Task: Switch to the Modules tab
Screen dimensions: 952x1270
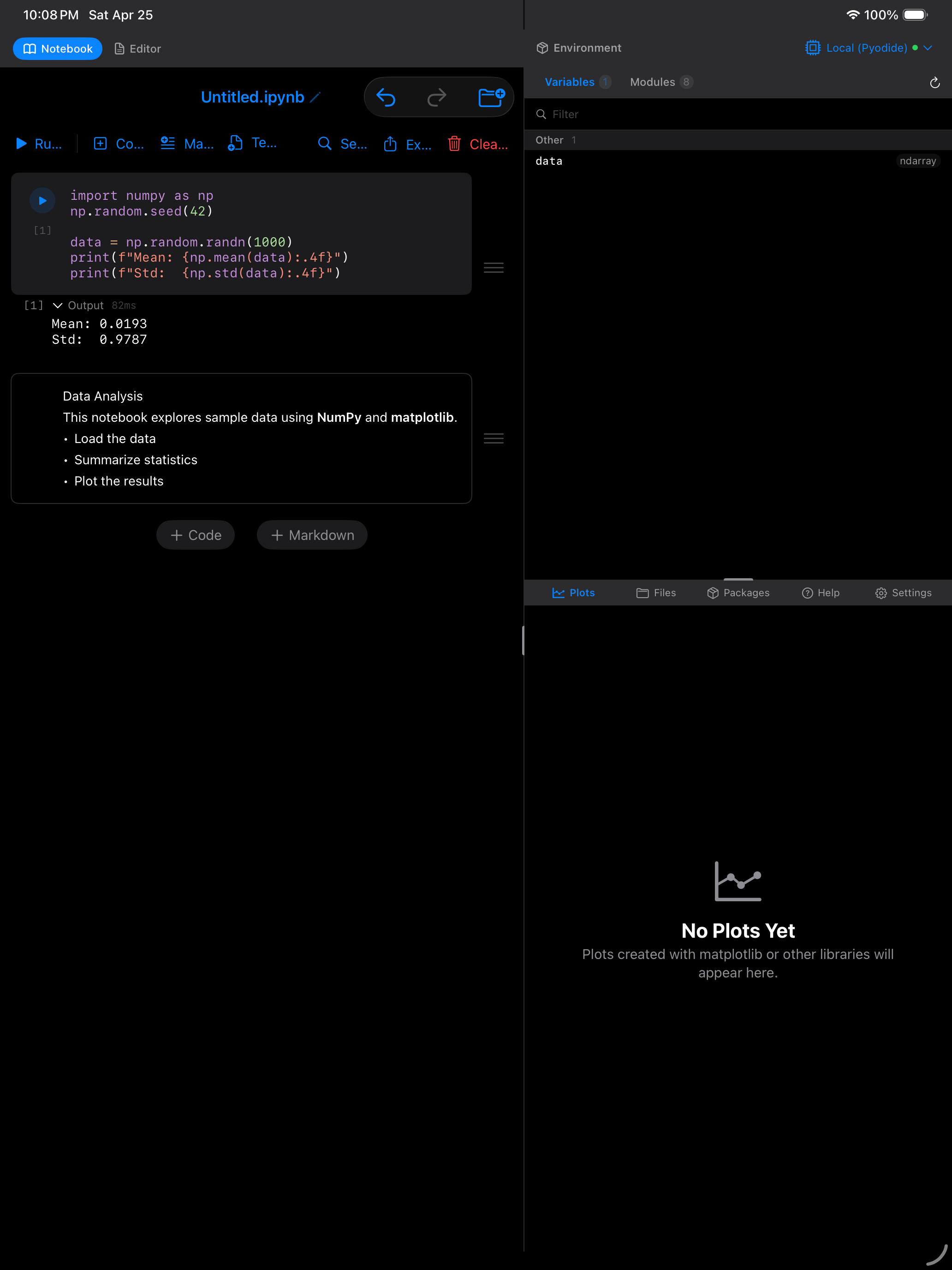Action: coord(661,82)
